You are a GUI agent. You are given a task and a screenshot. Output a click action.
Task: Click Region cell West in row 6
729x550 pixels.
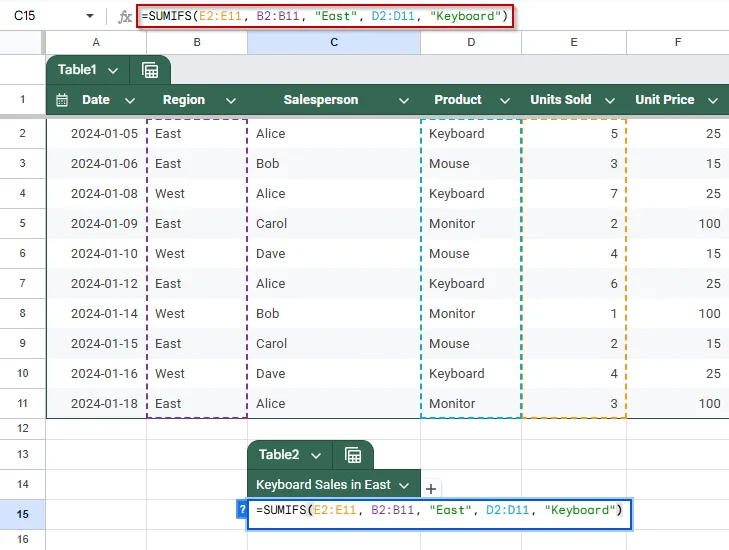coord(197,254)
